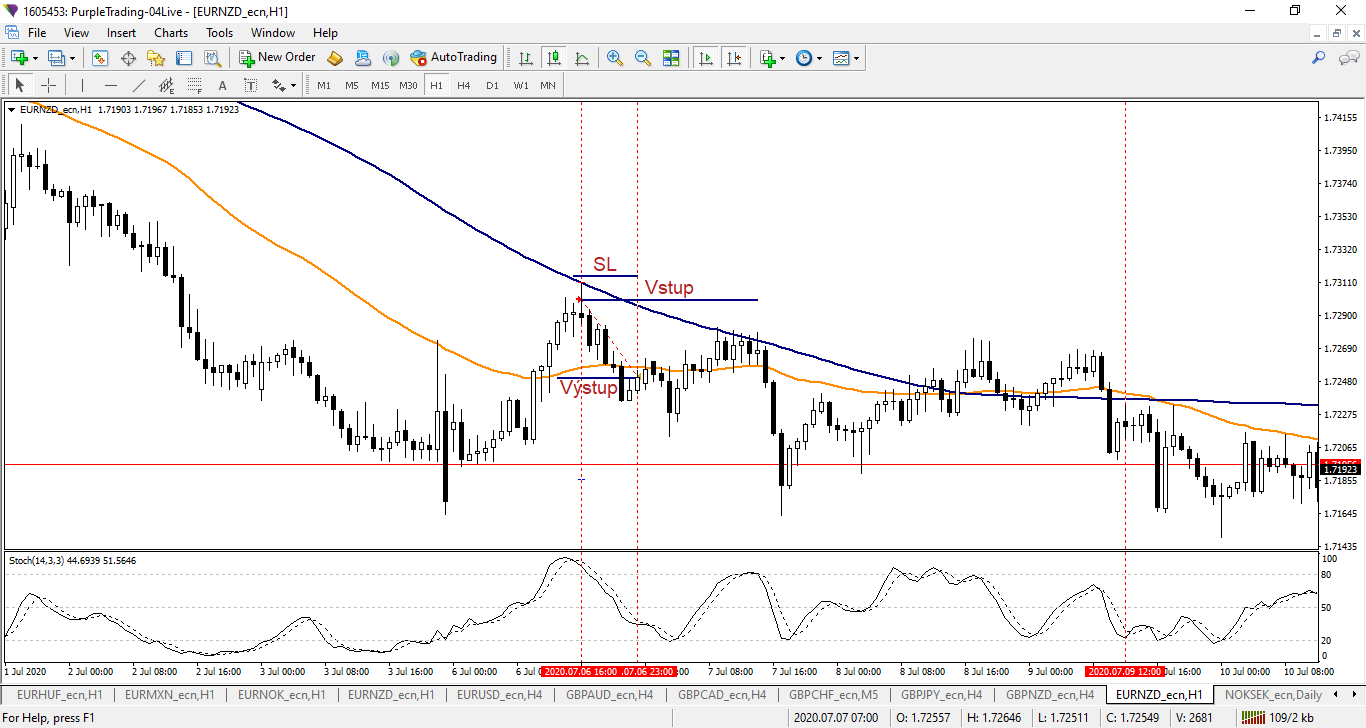The height and width of the screenshot is (728, 1366).
Task: Open the Charts menu
Action: [171, 33]
